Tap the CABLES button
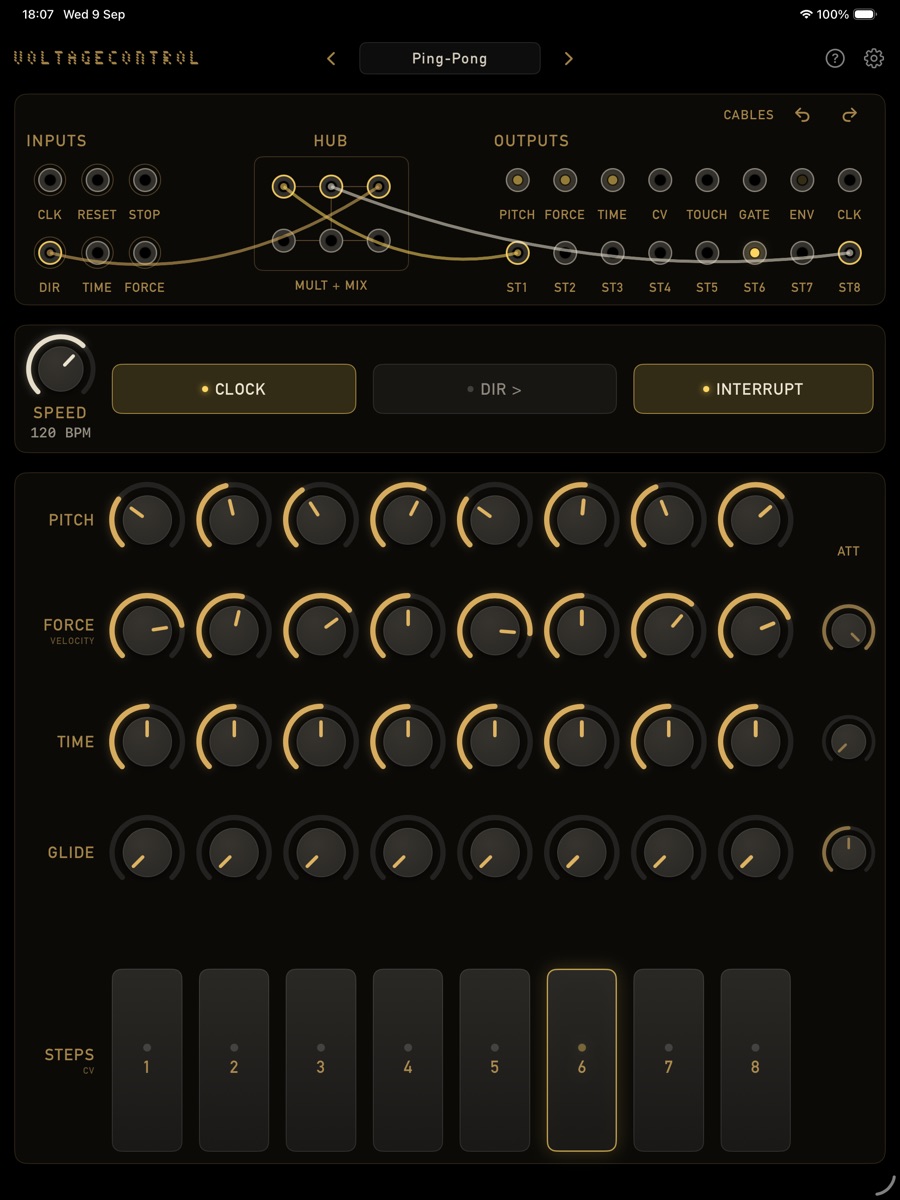Viewport: 900px width, 1200px height. 749,115
